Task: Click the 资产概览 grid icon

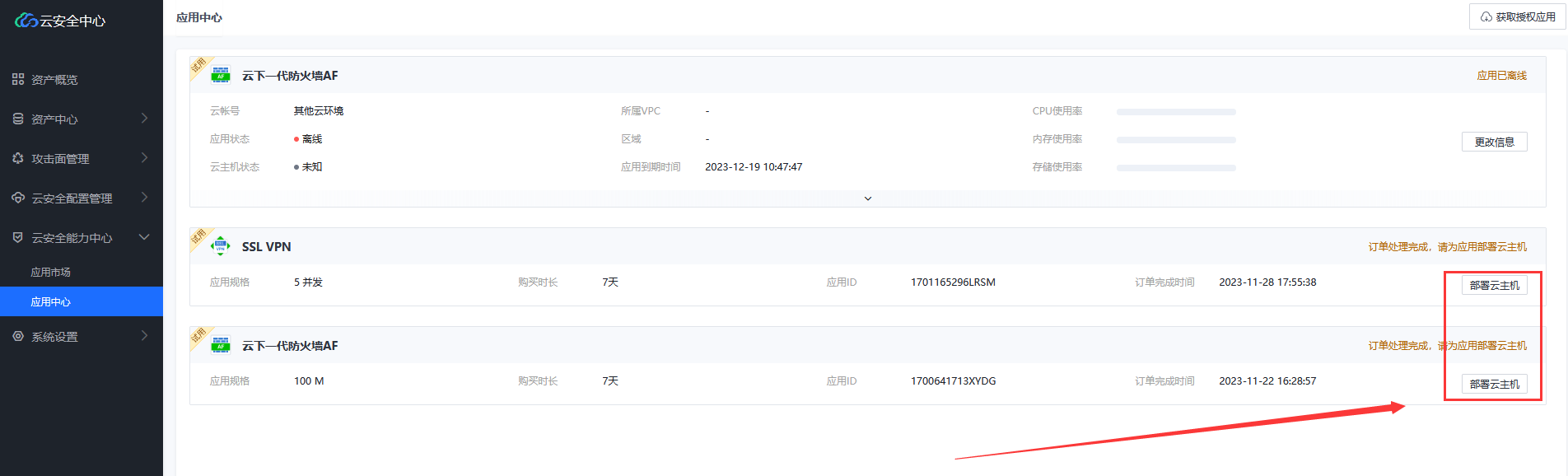Action: pos(18,79)
